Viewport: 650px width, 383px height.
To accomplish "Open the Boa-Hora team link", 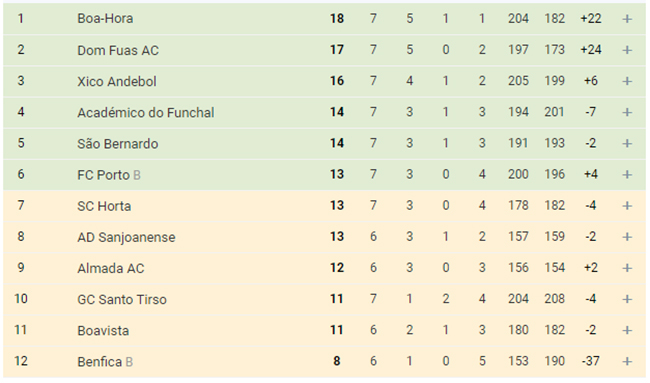I will coord(105,19).
